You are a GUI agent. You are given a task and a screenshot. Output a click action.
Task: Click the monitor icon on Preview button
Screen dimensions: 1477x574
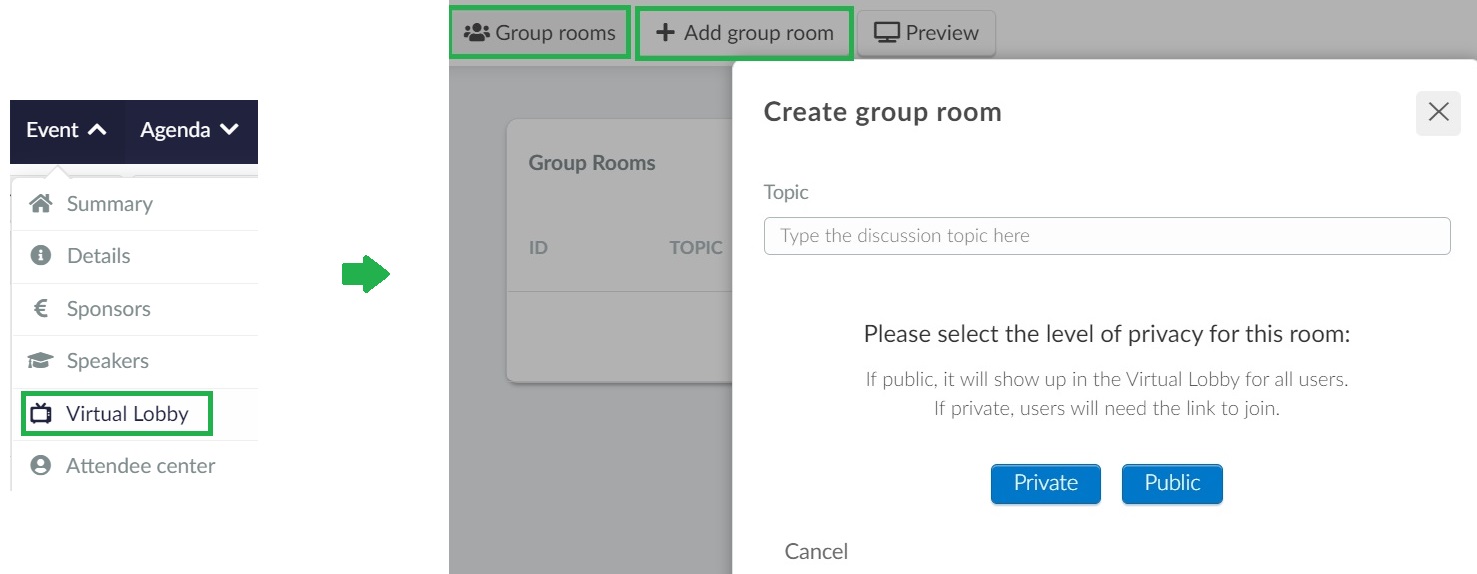(886, 33)
